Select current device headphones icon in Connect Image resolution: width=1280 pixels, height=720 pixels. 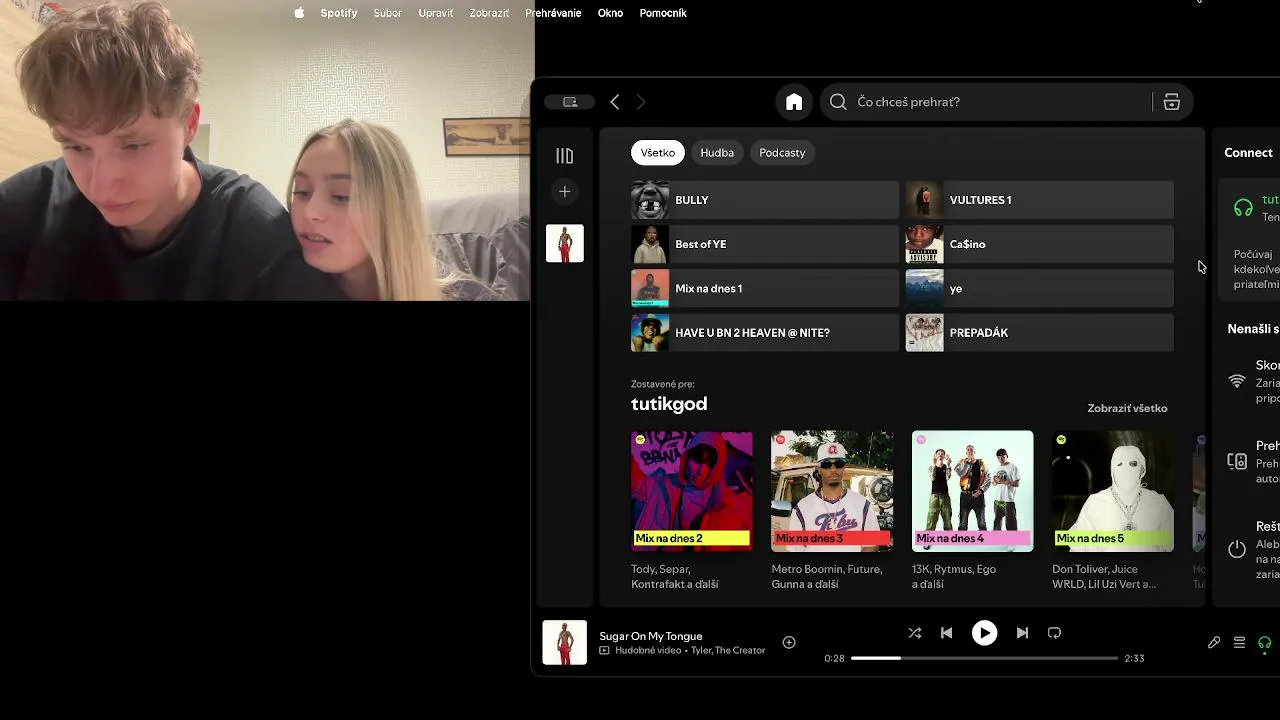tap(1243, 208)
